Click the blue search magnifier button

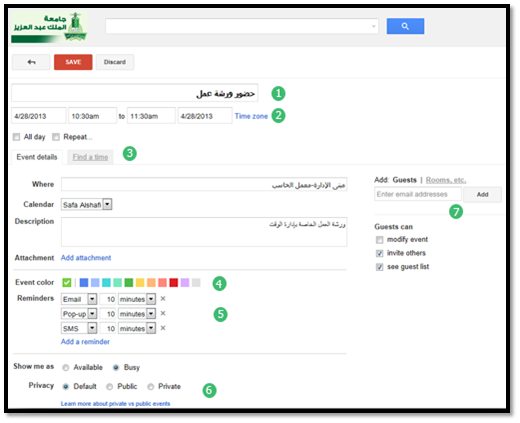(405, 26)
